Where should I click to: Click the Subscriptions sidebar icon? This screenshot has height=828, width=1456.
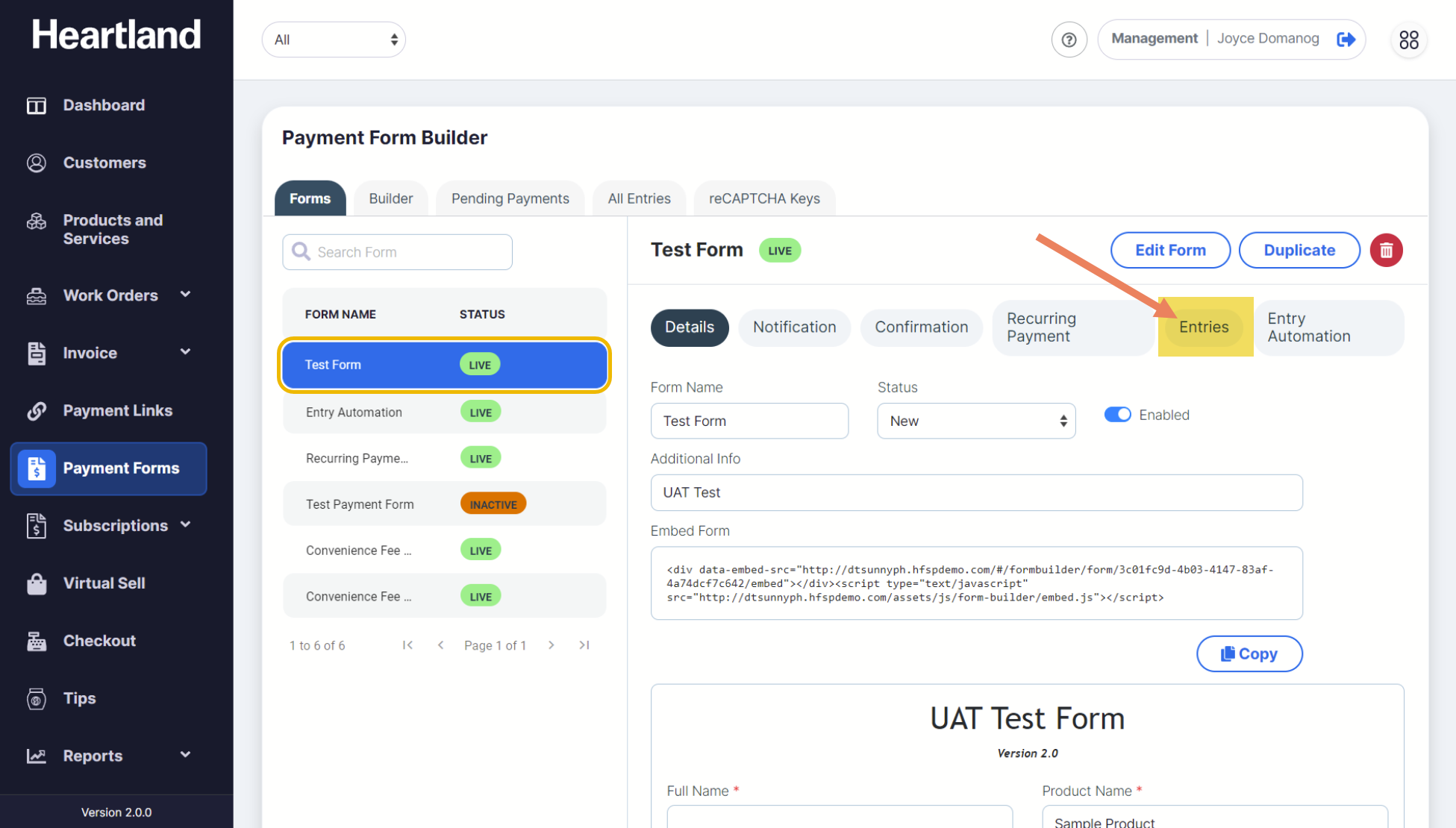point(36,526)
